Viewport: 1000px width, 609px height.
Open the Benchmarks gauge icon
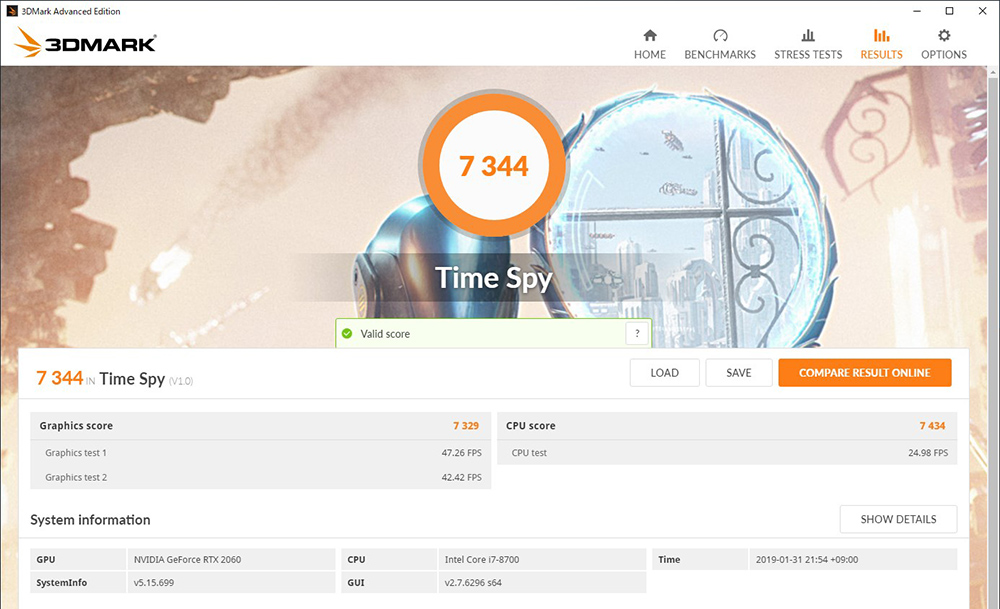pos(720,35)
